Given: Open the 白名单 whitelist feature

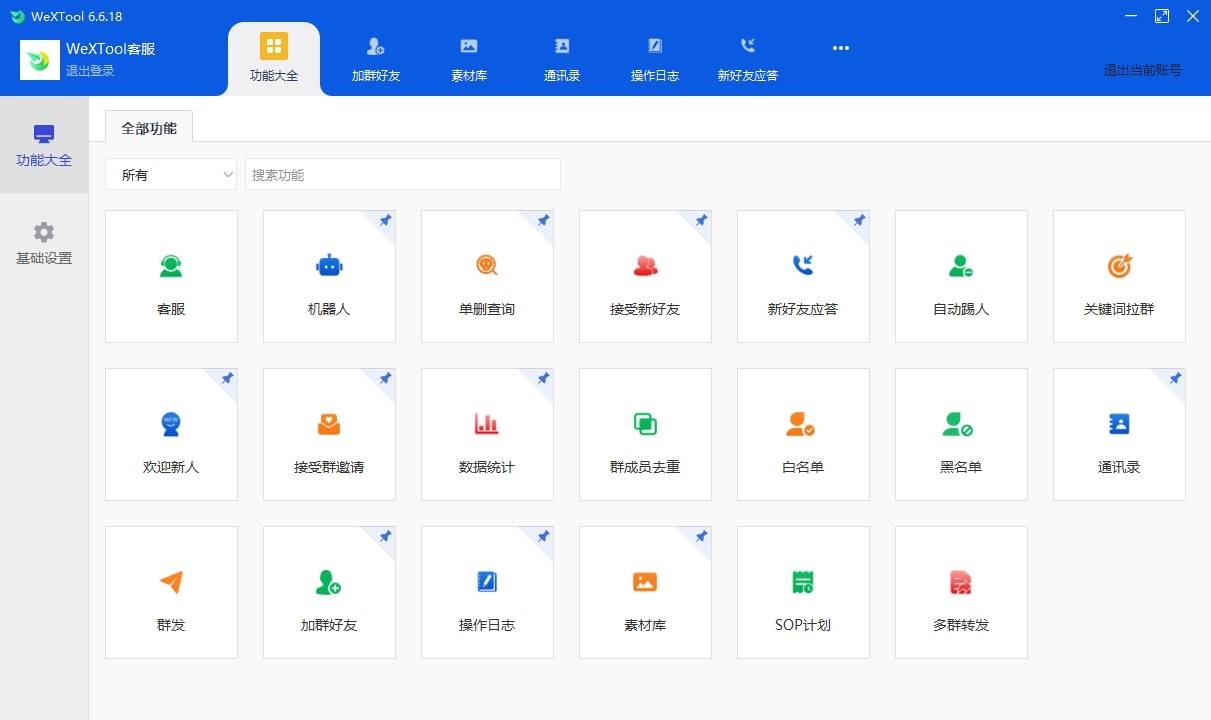Looking at the screenshot, I should point(803,434).
